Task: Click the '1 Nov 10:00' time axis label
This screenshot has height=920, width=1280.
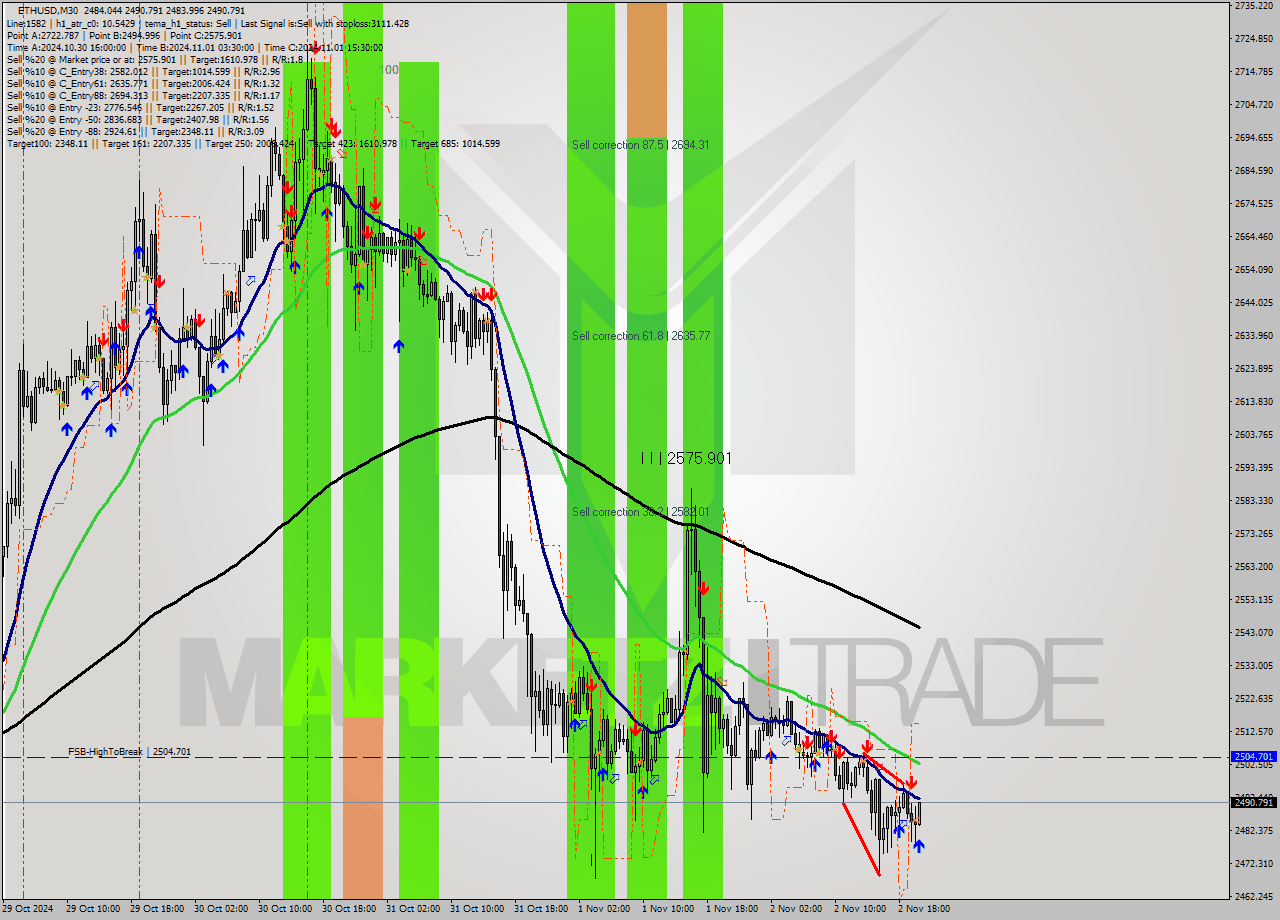Action: click(x=668, y=909)
